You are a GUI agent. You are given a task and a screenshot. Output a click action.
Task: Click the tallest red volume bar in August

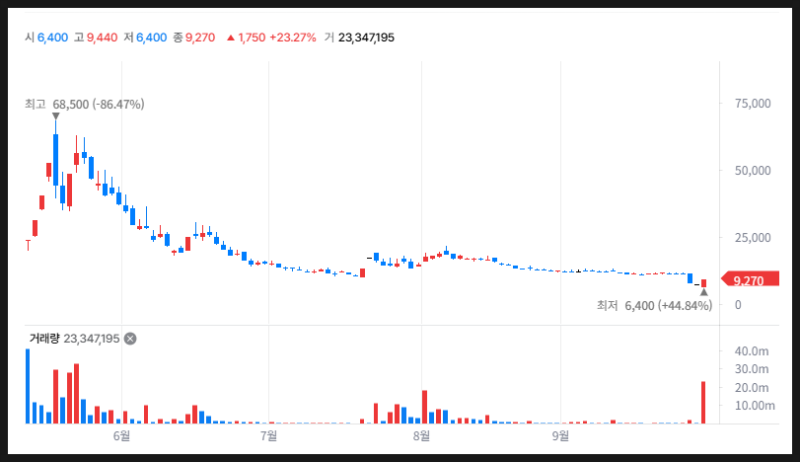coord(424,407)
